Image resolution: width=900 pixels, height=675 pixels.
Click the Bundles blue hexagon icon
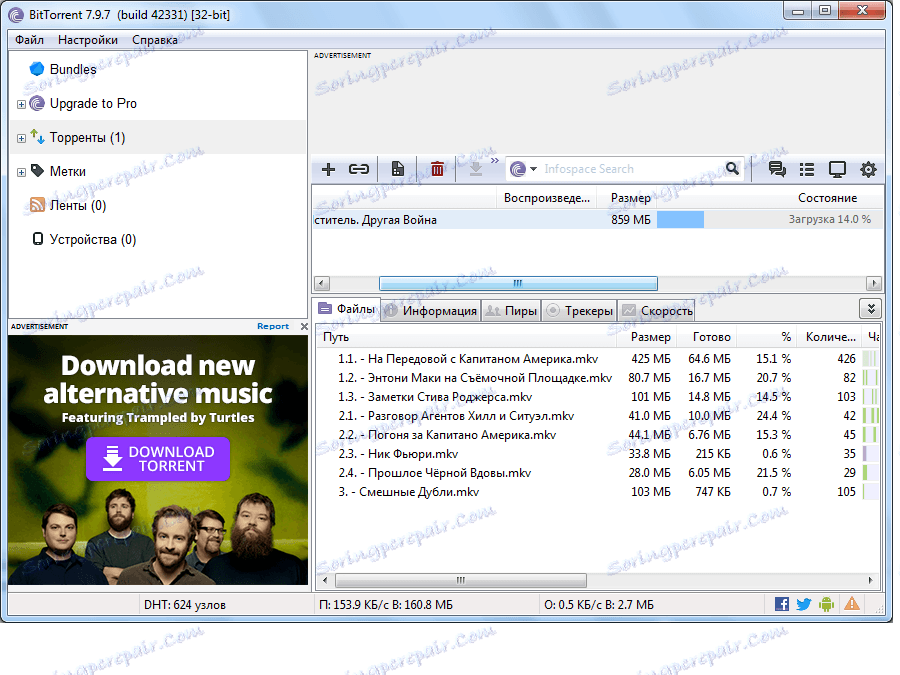point(37,69)
